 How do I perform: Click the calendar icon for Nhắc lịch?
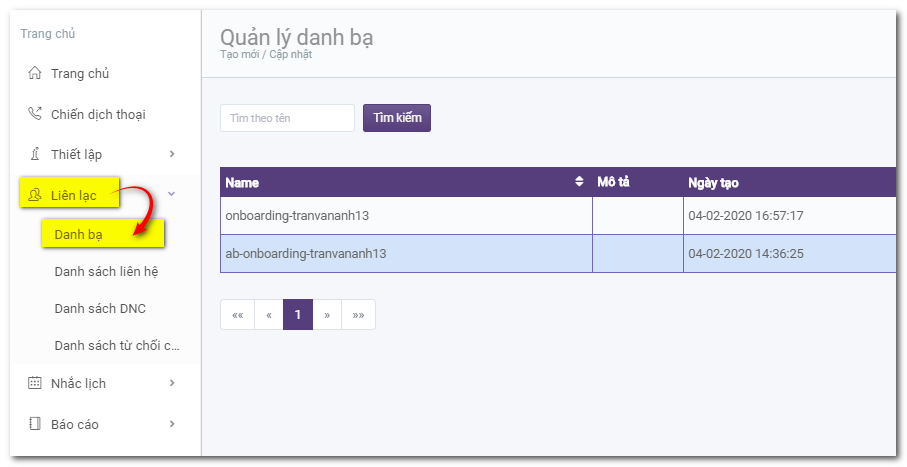click(35, 383)
